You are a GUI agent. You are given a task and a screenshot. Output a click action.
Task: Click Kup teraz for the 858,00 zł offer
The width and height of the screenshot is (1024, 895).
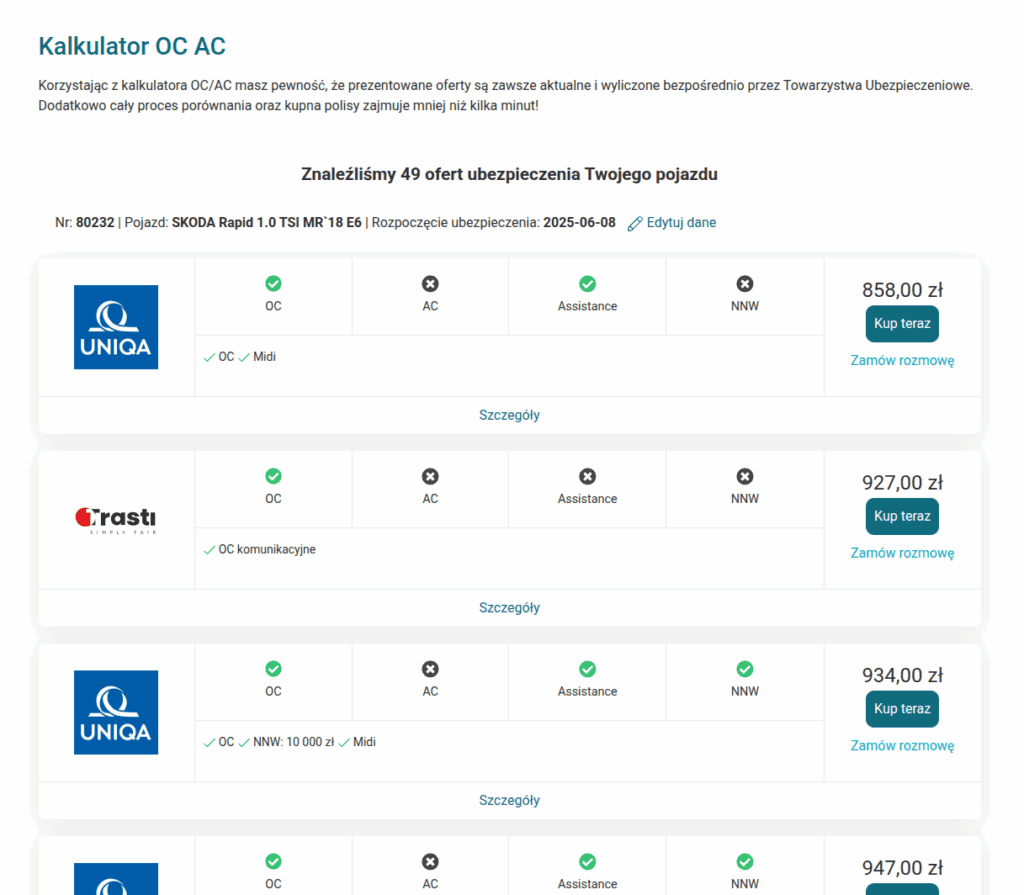pyautogui.click(x=902, y=323)
